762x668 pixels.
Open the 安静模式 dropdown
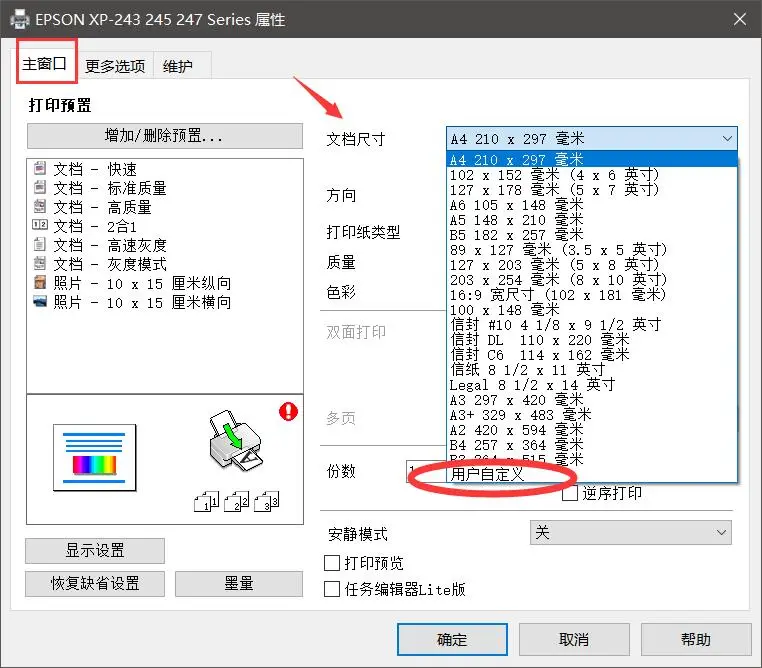(630, 533)
